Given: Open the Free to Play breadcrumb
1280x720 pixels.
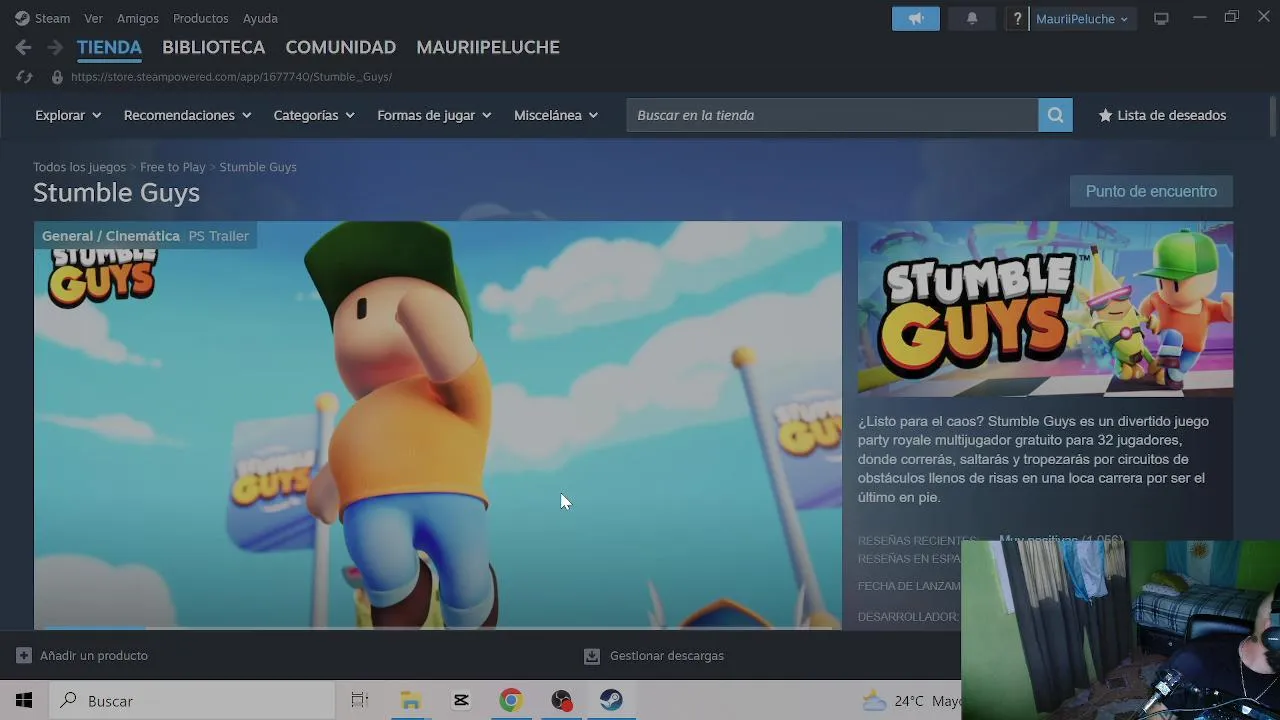Looking at the screenshot, I should click(x=172, y=167).
